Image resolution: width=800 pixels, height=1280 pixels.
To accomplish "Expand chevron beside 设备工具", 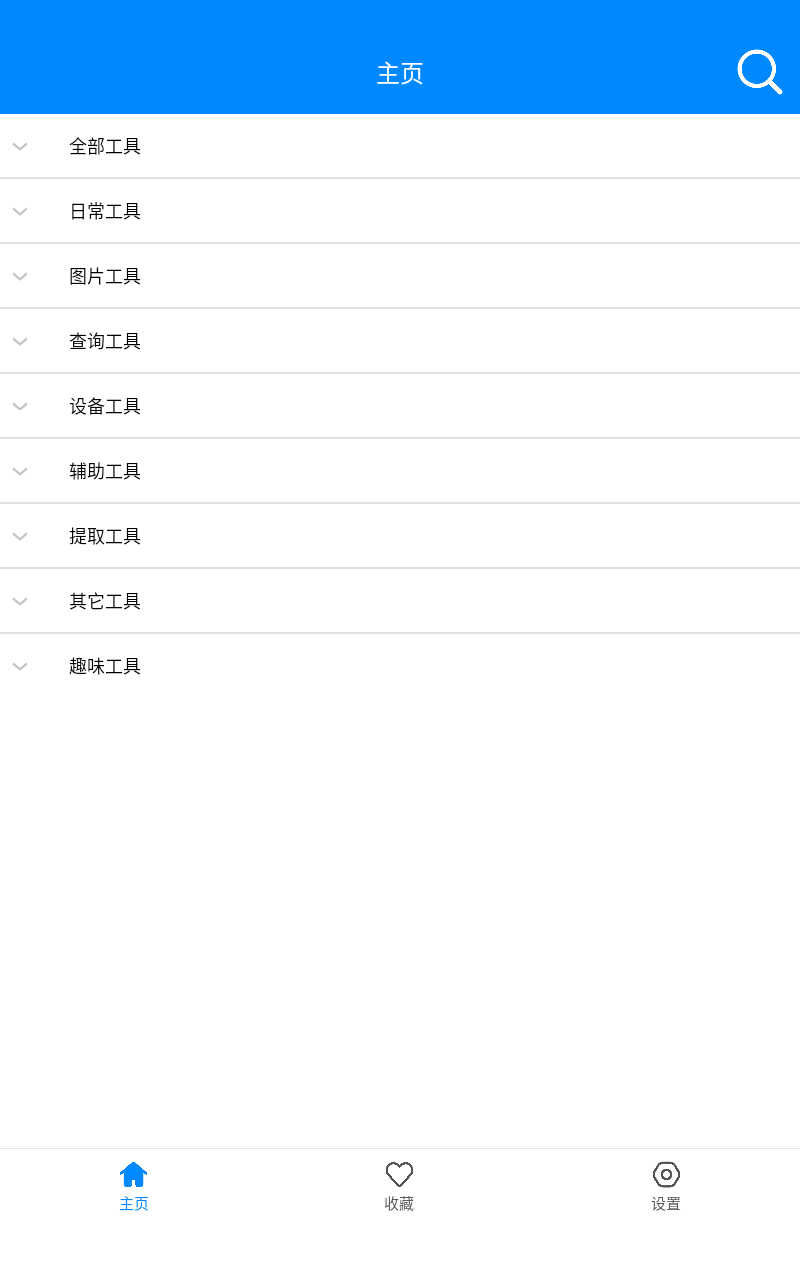I will click(x=20, y=407).
